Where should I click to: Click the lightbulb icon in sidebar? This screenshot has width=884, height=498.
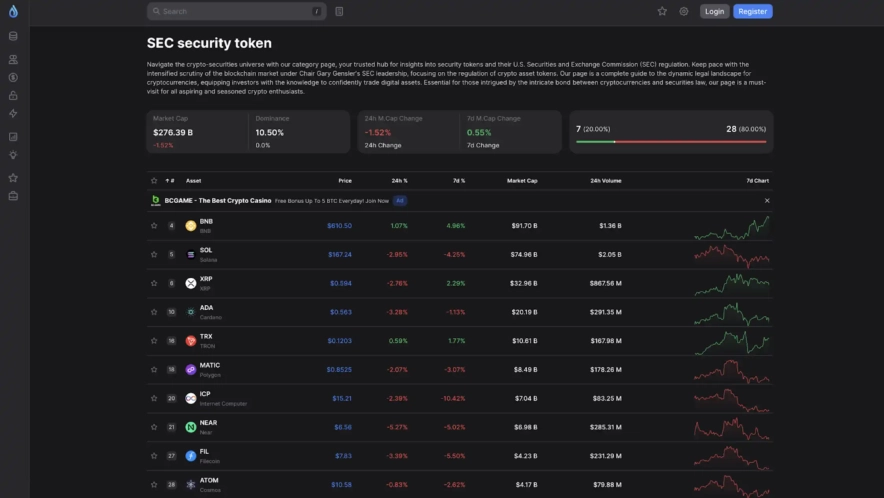pyautogui.click(x=13, y=155)
